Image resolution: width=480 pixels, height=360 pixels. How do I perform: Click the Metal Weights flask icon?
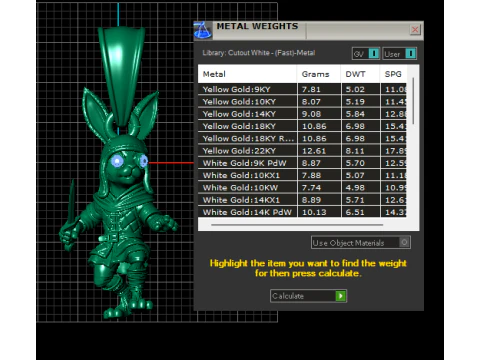coord(202,31)
